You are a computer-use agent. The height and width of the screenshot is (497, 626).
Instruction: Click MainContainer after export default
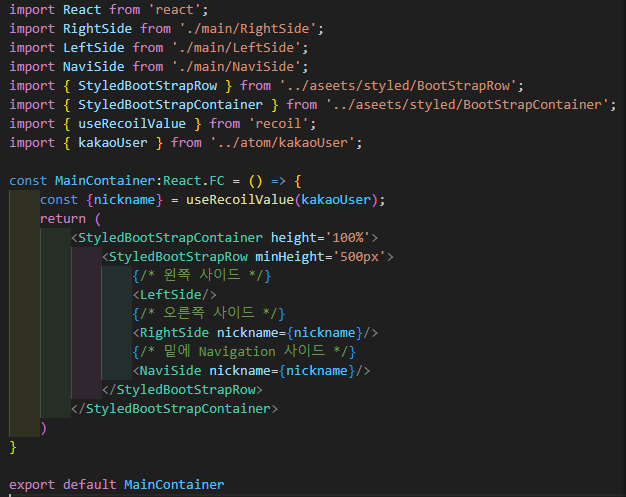click(x=174, y=485)
